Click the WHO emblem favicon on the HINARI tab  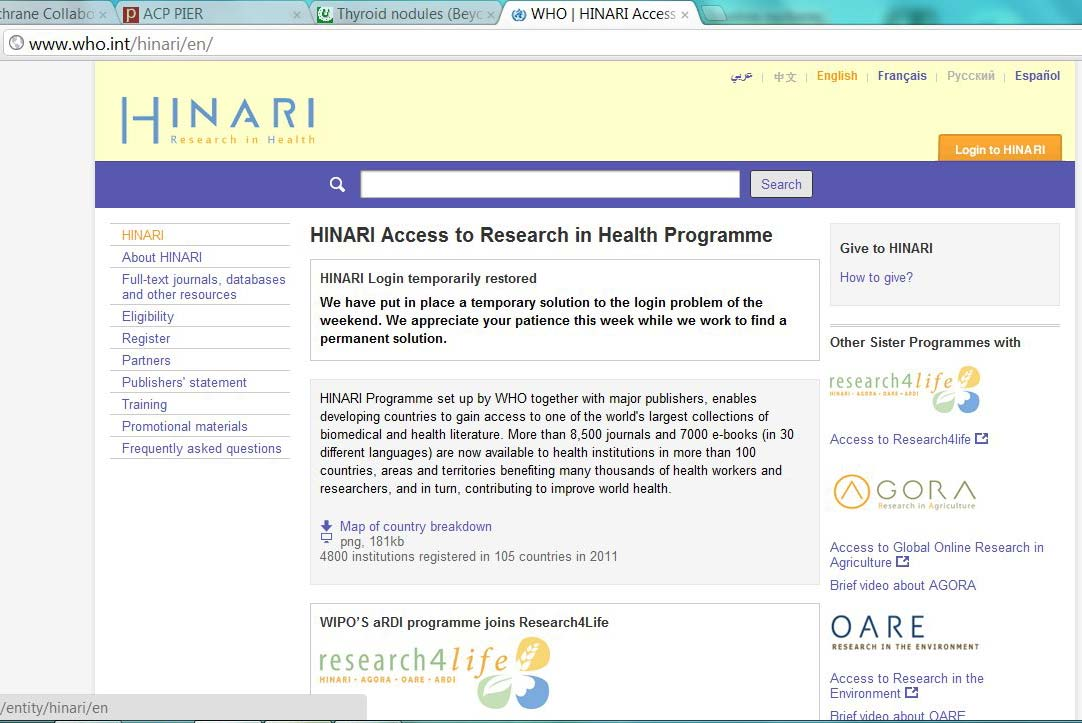coord(519,14)
